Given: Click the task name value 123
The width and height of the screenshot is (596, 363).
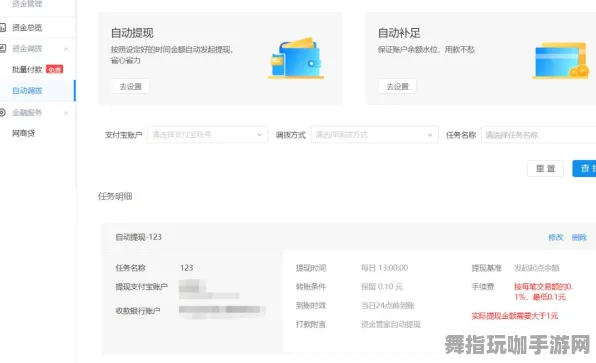Looking at the screenshot, I should (x=187, y=268).
